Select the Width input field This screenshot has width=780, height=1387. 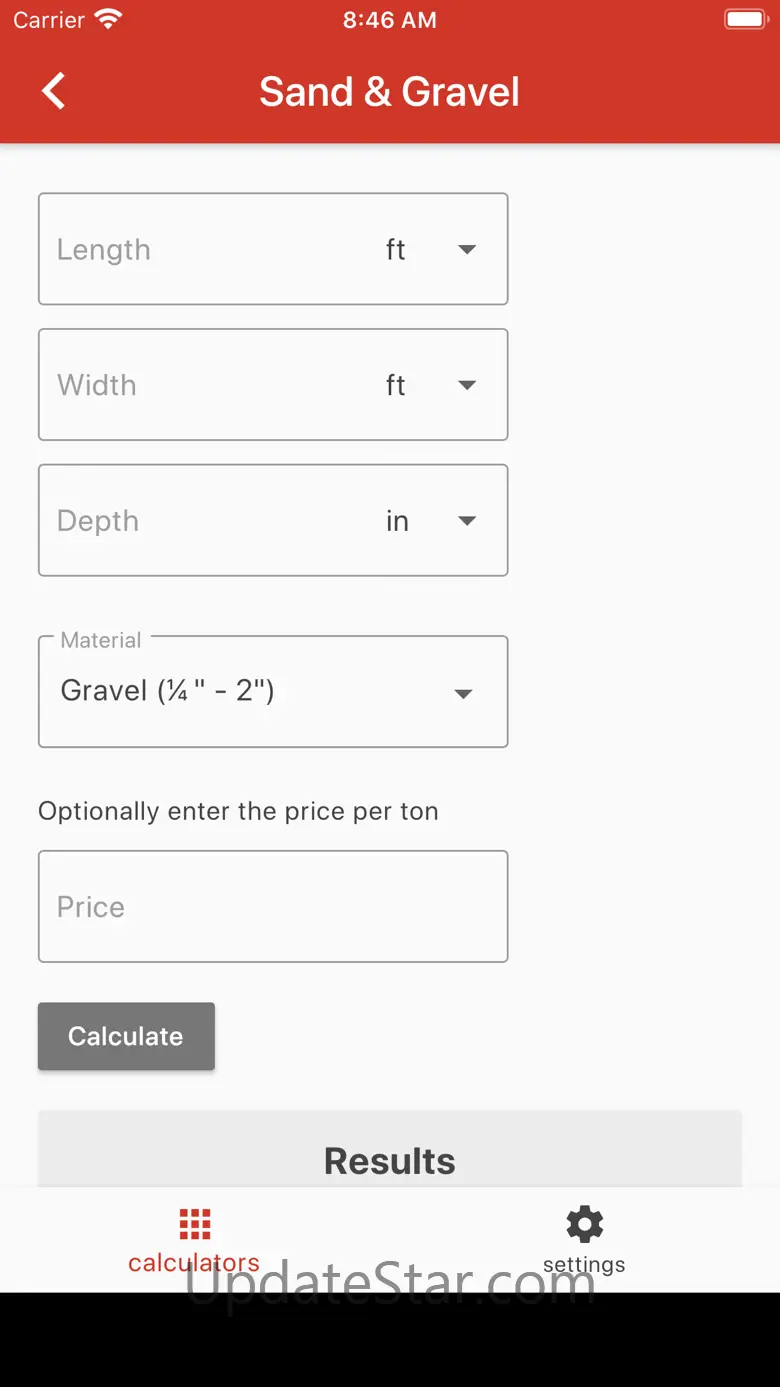tap(200, 386)
